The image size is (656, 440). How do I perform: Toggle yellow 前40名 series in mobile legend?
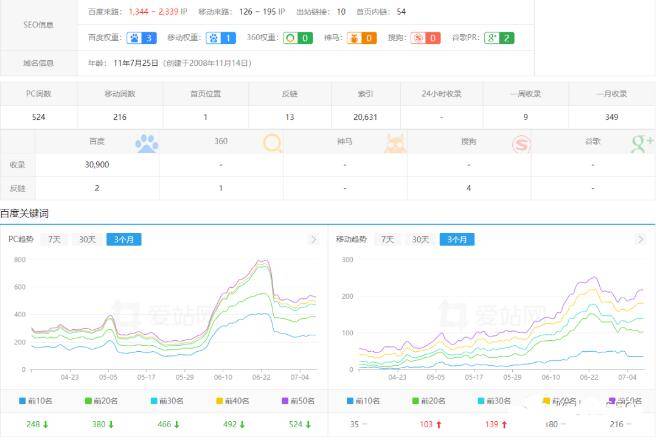click(560, 402)
